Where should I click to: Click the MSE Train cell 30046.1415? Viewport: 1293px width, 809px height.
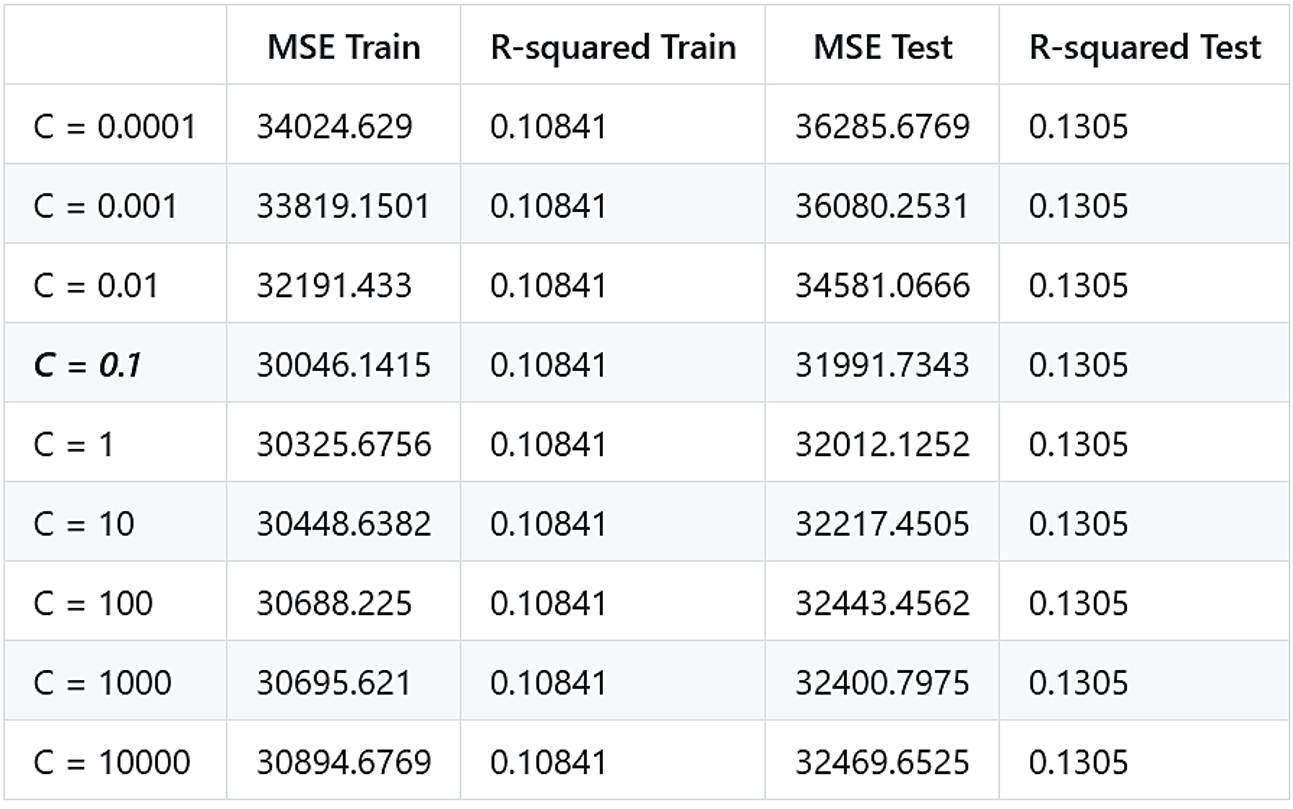(343, 365)
